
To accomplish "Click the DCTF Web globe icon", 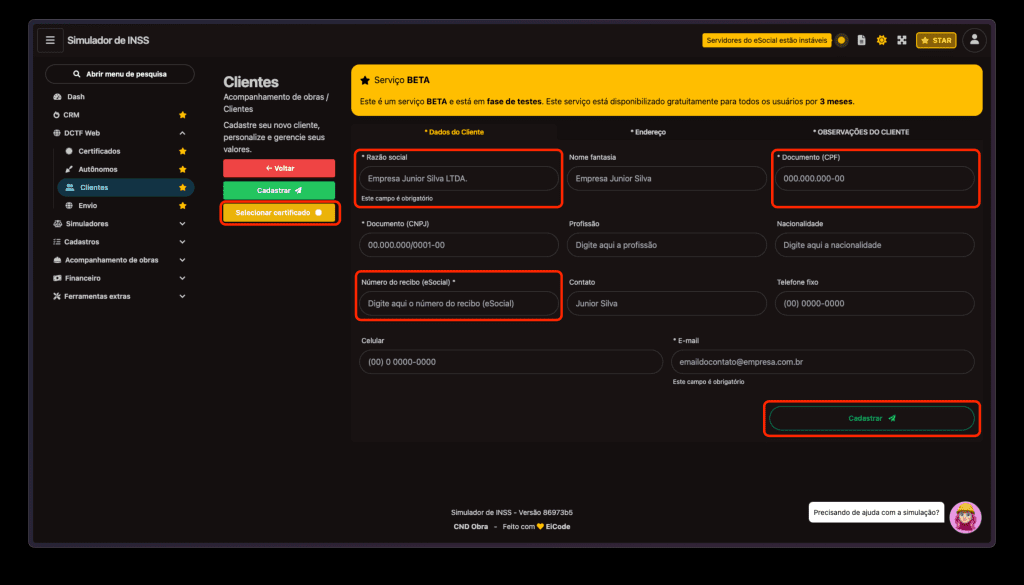I will pyautogui.click(x=56, y=133).
